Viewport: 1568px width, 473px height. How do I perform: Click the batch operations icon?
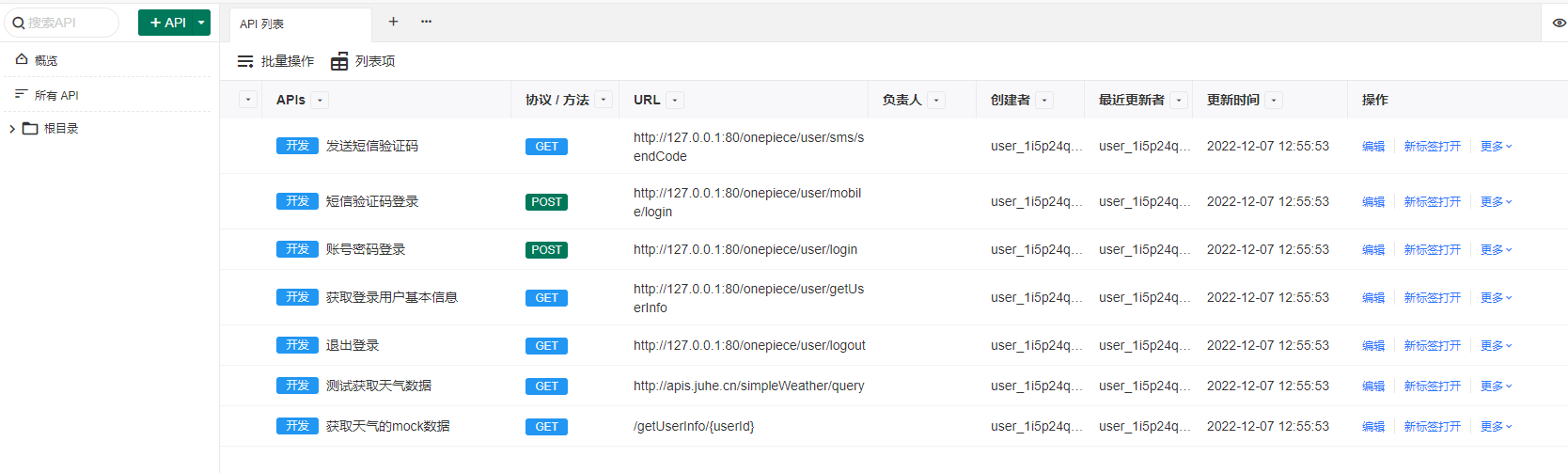245,61
